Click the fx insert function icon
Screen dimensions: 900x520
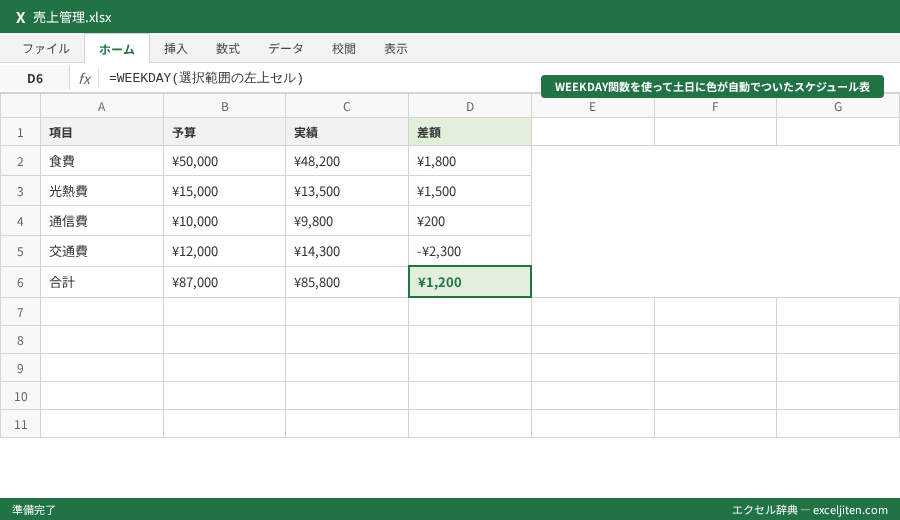(x=84, y=79)
